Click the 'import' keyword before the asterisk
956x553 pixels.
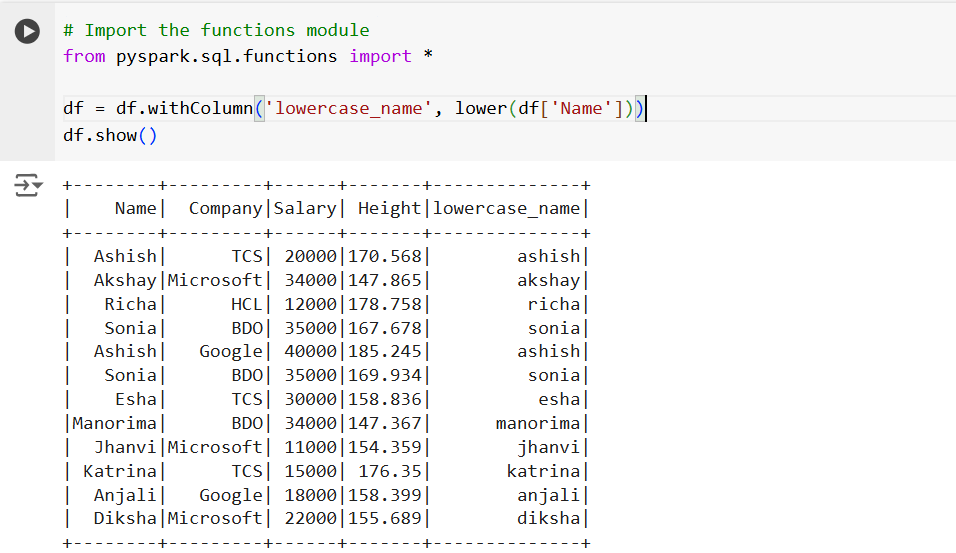tap(380, 56)
